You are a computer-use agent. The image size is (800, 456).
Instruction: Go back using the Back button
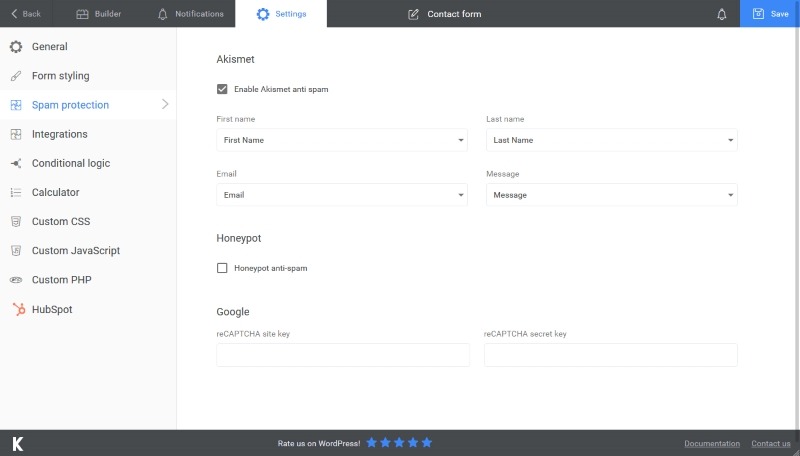point(26,14)
